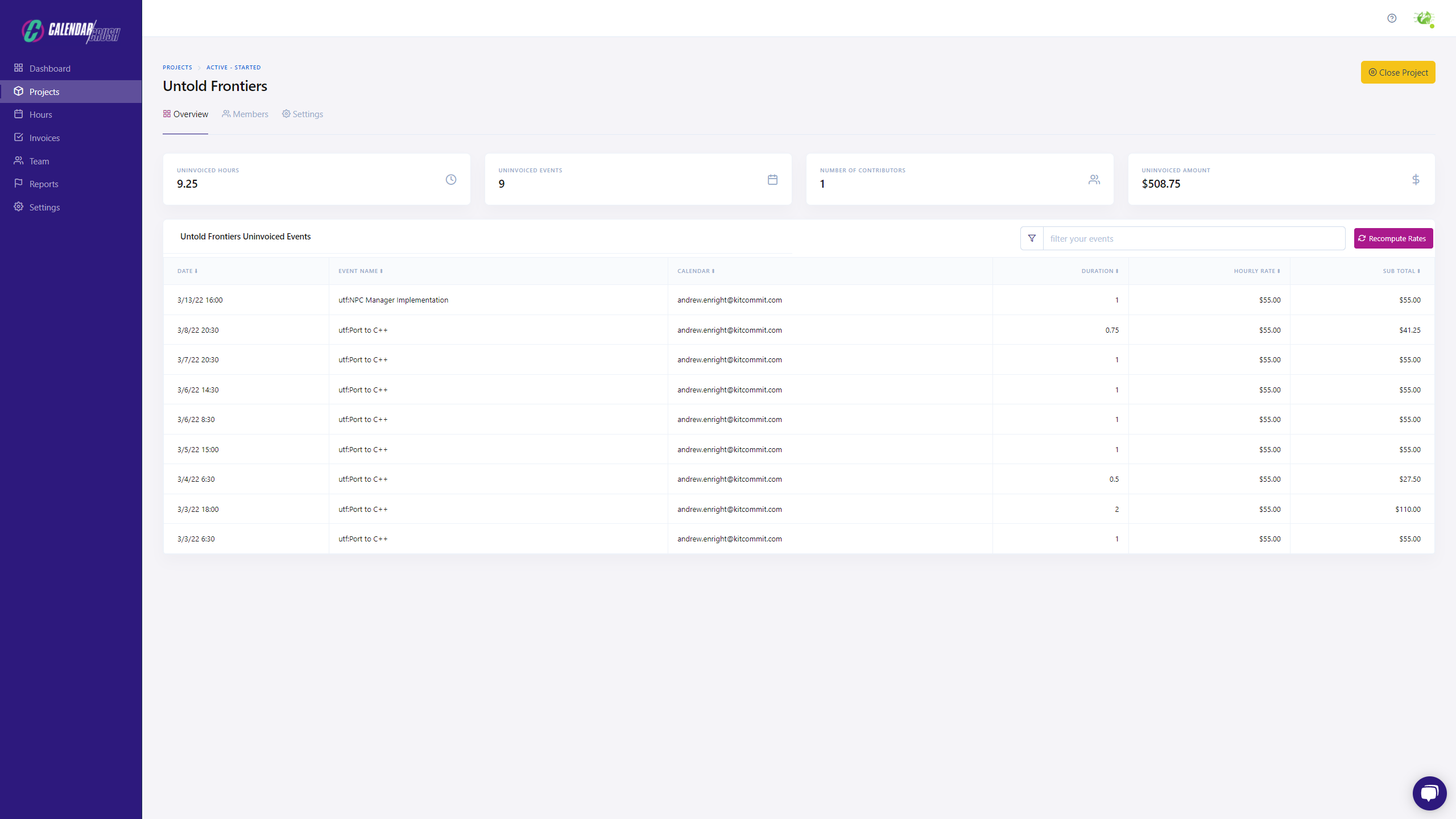Sort events by Date column
Viewport: 1456px width, 819px height.
coord(187,271)
